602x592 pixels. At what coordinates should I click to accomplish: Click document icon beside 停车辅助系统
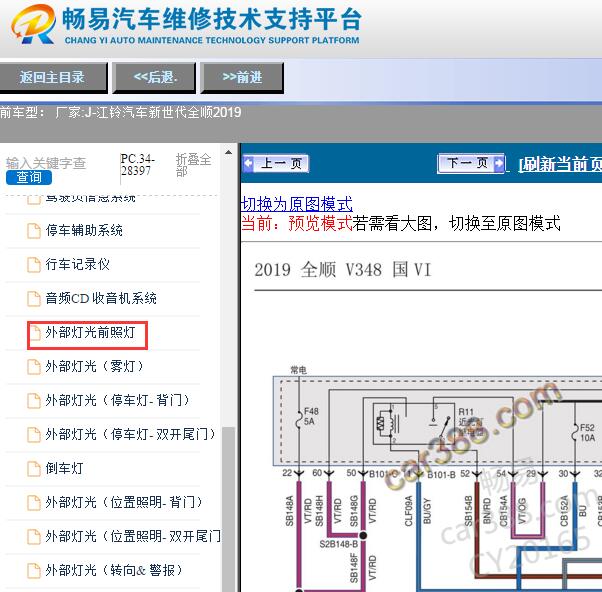point(34,231)
